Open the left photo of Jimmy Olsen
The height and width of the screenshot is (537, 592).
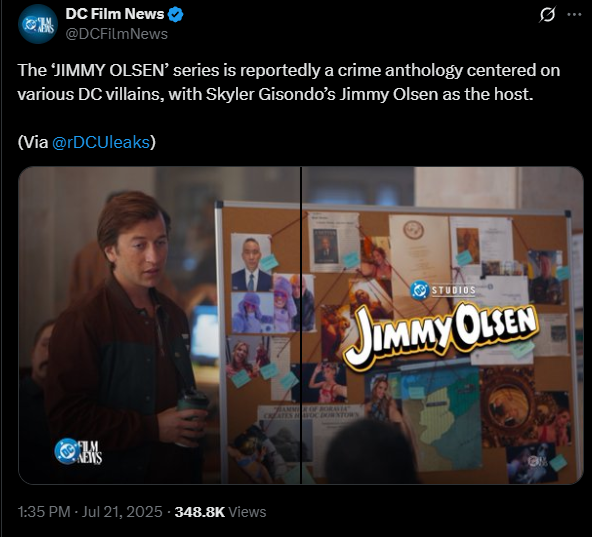click(x=159, y=325)
